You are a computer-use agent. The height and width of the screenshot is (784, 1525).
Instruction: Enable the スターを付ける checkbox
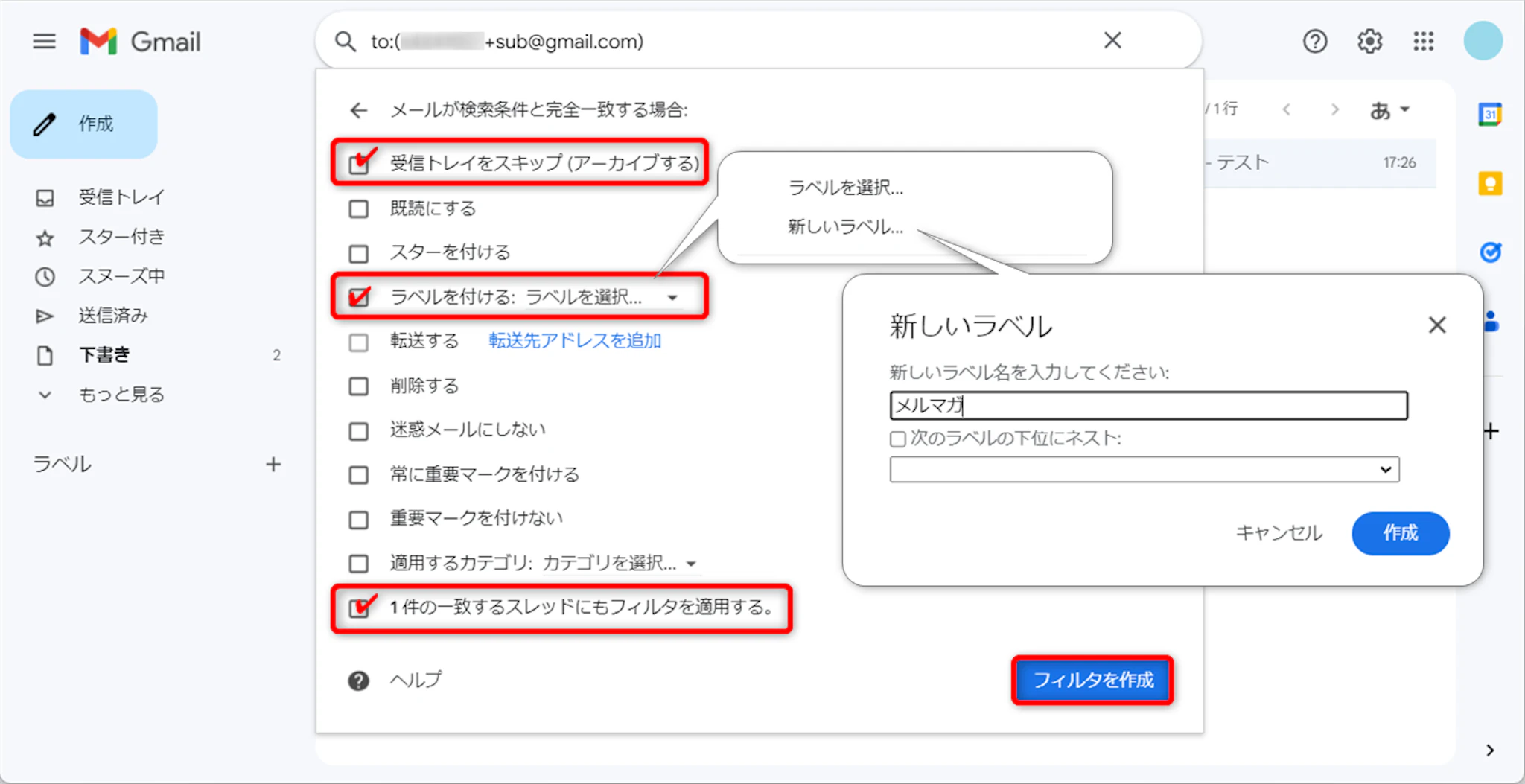point(359,254)
